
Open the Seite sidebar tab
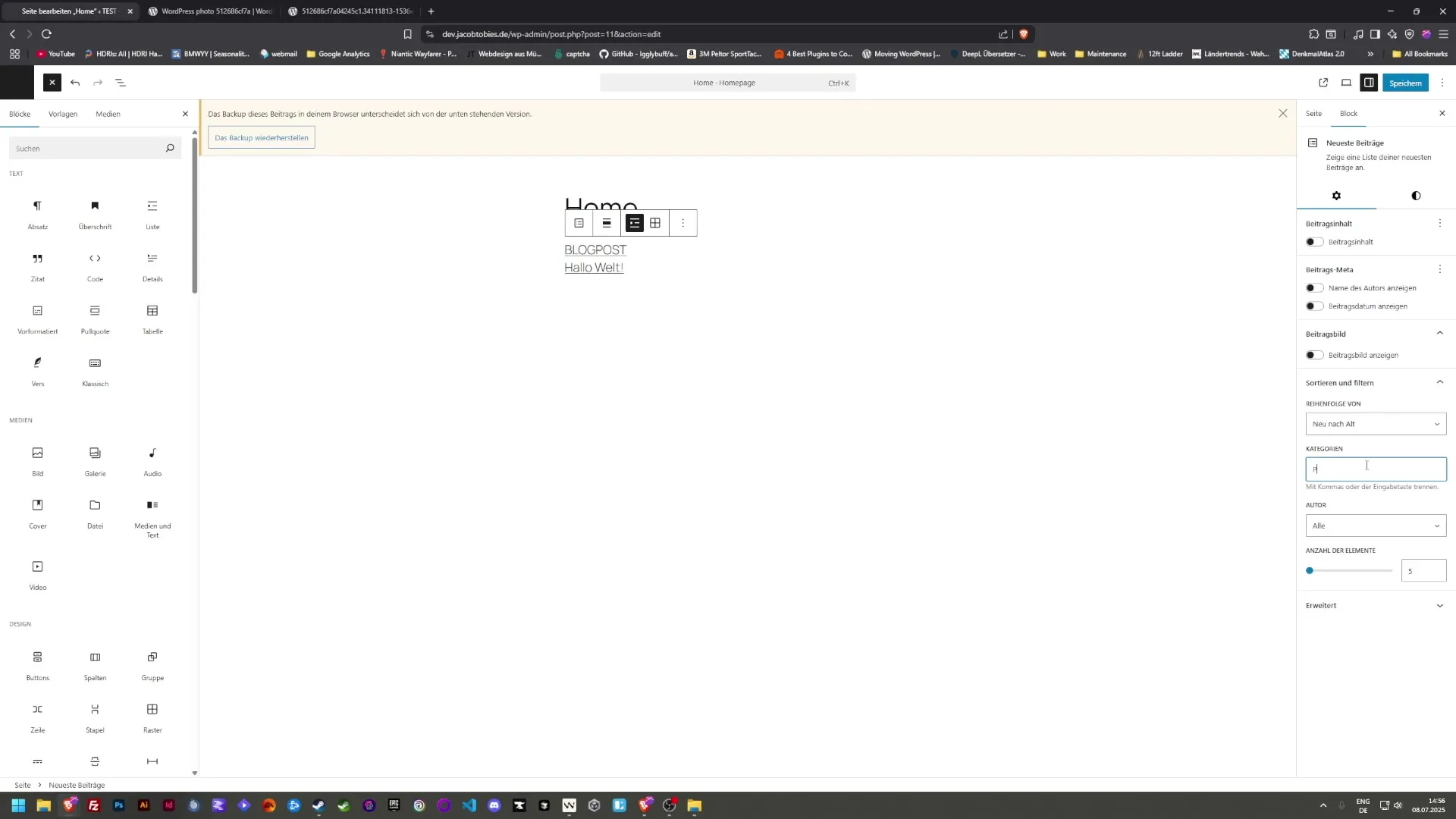[1313, 114]
